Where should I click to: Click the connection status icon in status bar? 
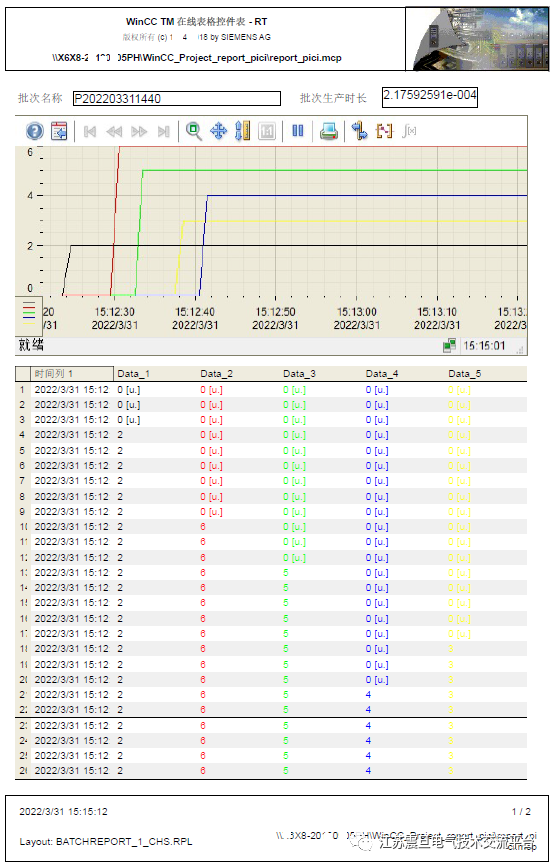pyautogui.click(x=449, y=346)
